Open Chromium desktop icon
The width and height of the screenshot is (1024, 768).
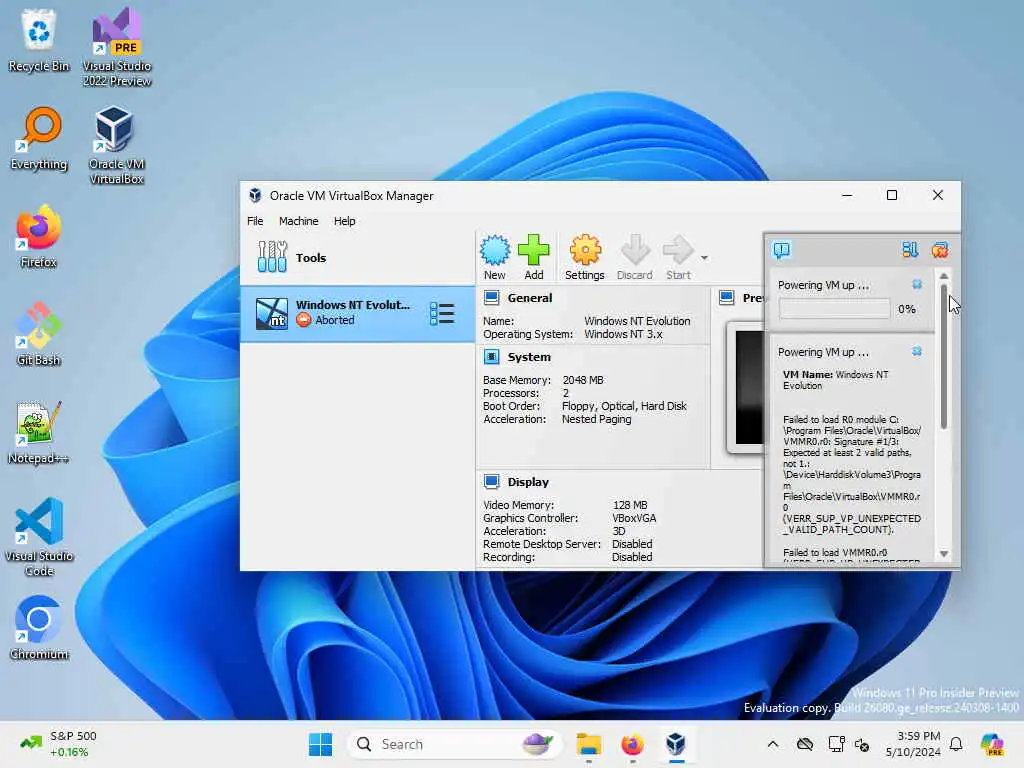tap(39, 628)
